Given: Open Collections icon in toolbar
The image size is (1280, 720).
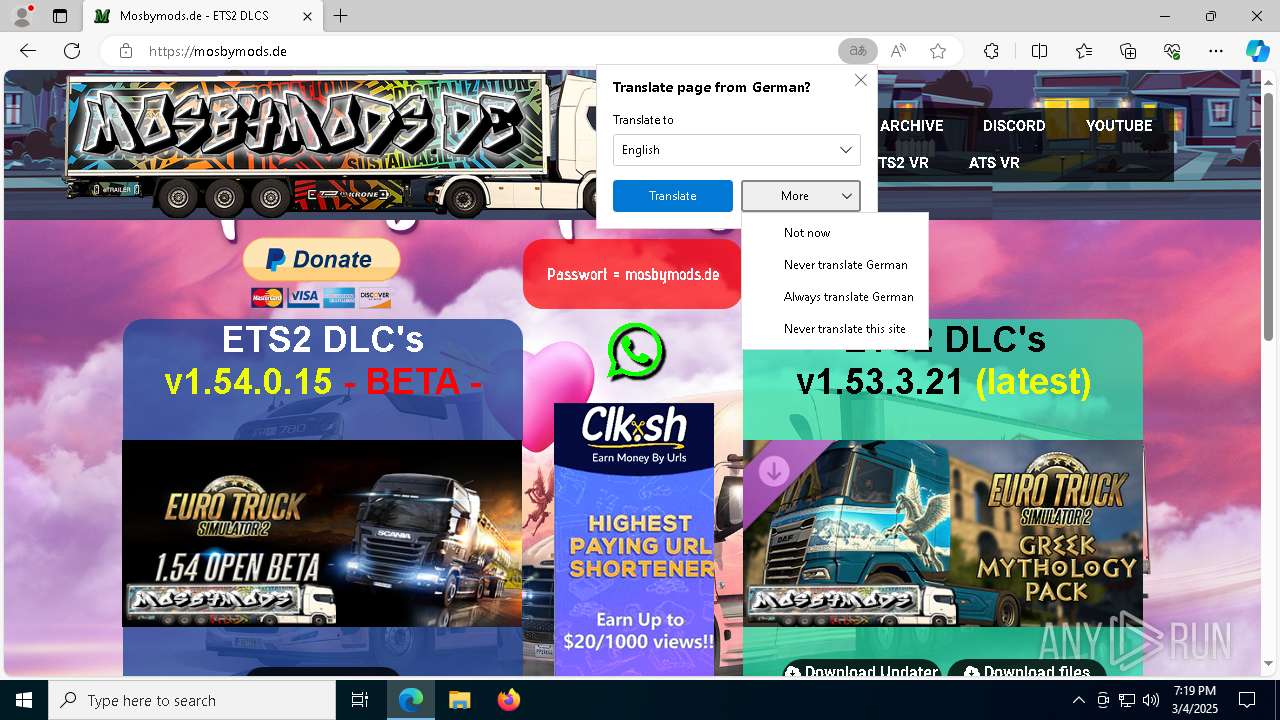Looking at the screenshot, I should point(1128,51).
